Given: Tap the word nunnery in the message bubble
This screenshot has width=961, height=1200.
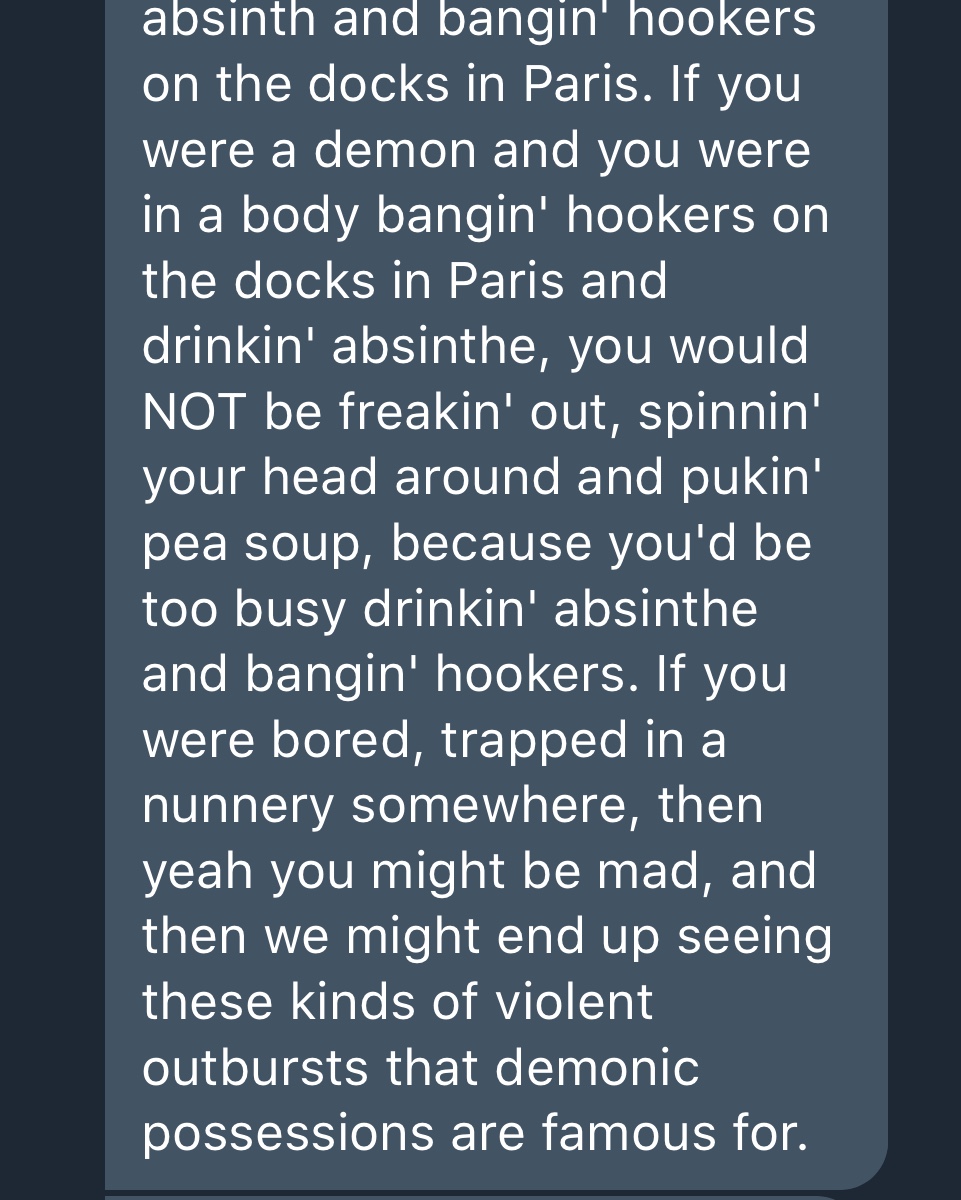Looking at the screenshot, I should click(238, 808).
